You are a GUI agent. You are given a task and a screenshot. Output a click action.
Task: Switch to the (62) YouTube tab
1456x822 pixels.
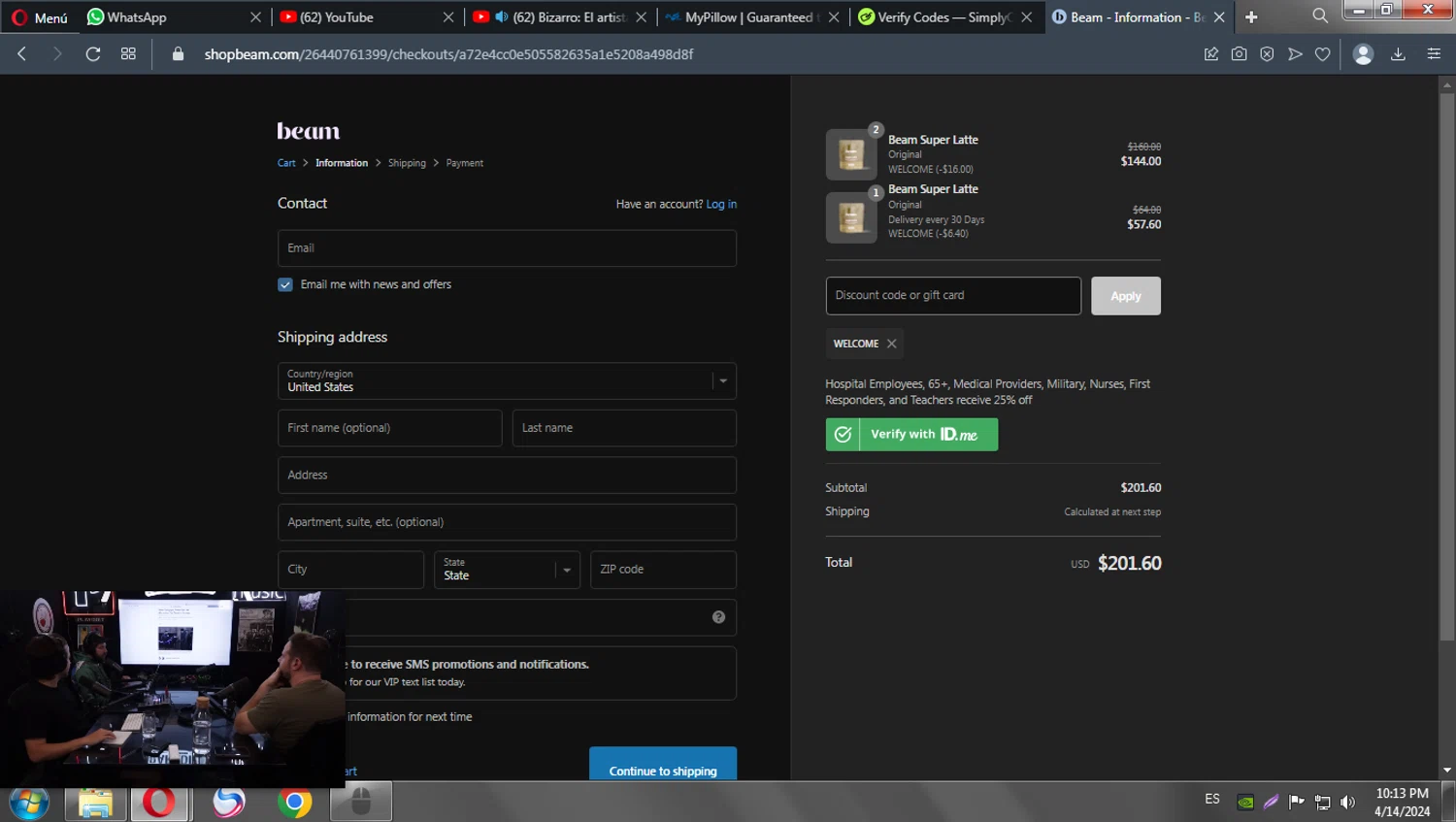point(366,17)
